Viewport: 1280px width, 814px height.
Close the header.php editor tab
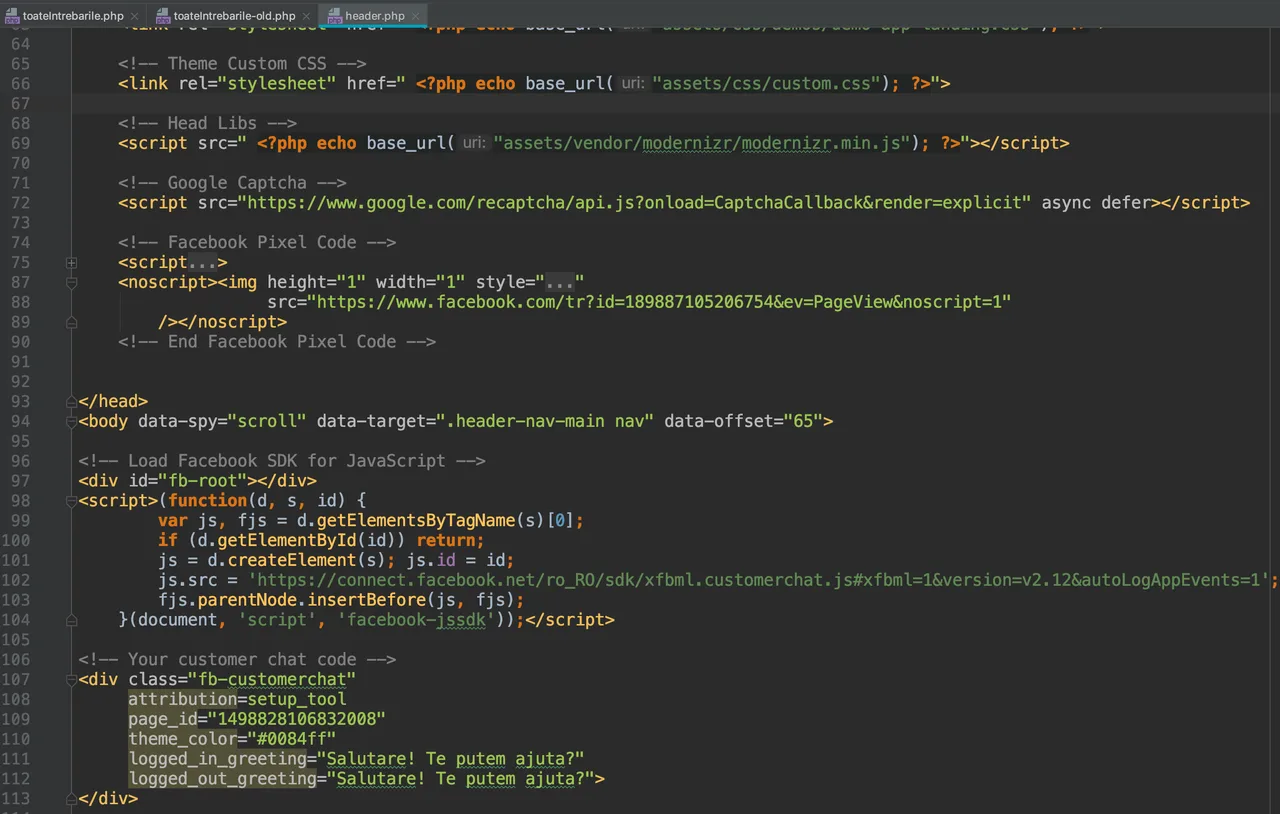click(x=416, y=16)
